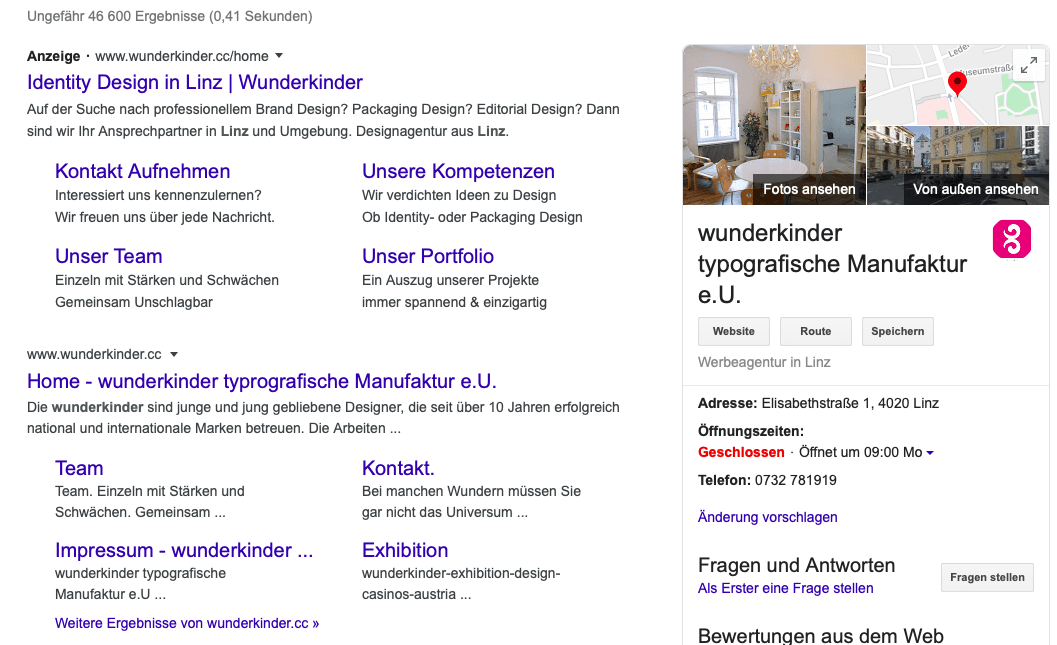
Task: Click the red map location pin
Action: coord(957,84)
